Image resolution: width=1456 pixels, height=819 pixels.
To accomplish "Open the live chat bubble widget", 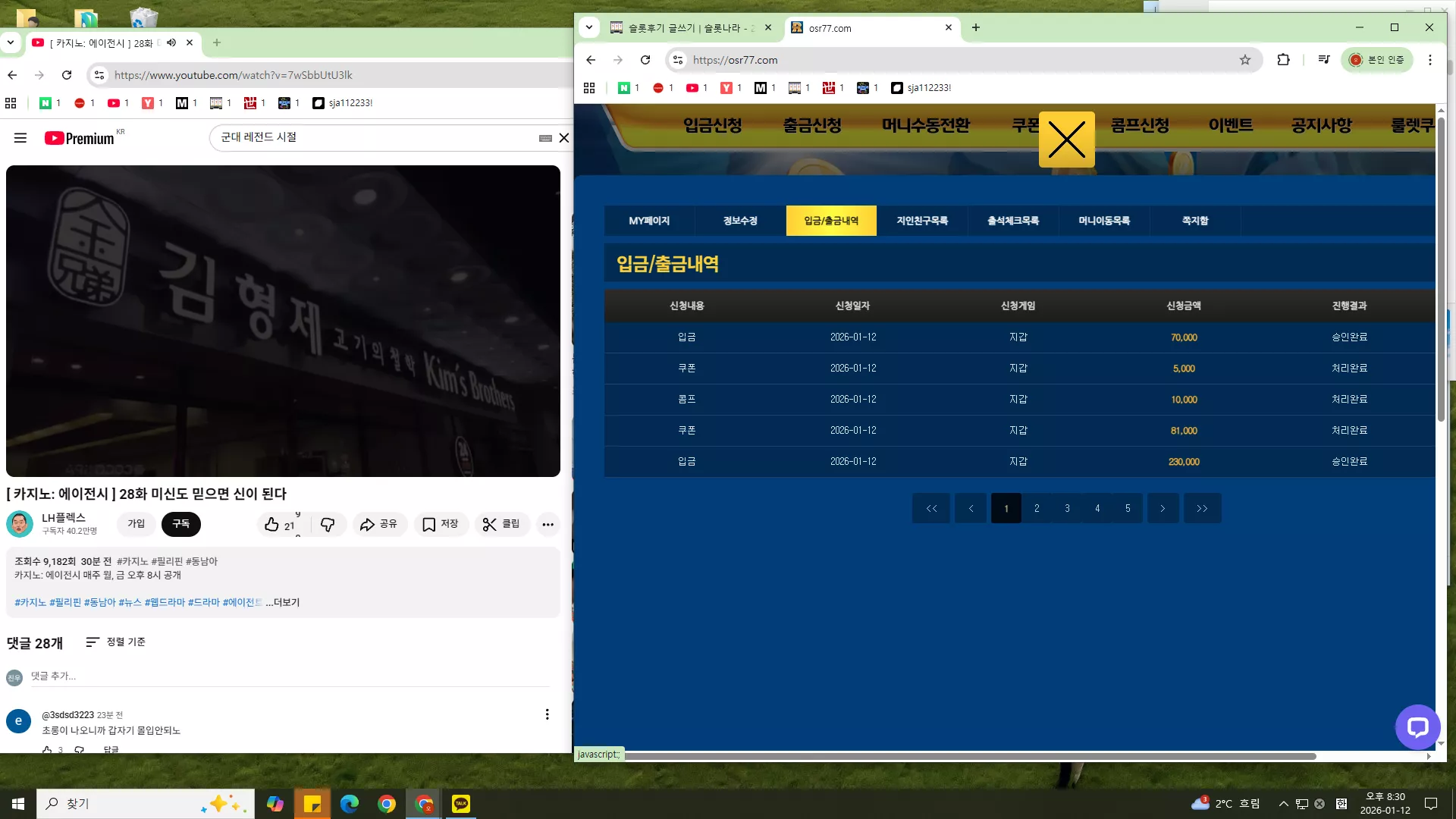I will click(x=1417, y=726).
